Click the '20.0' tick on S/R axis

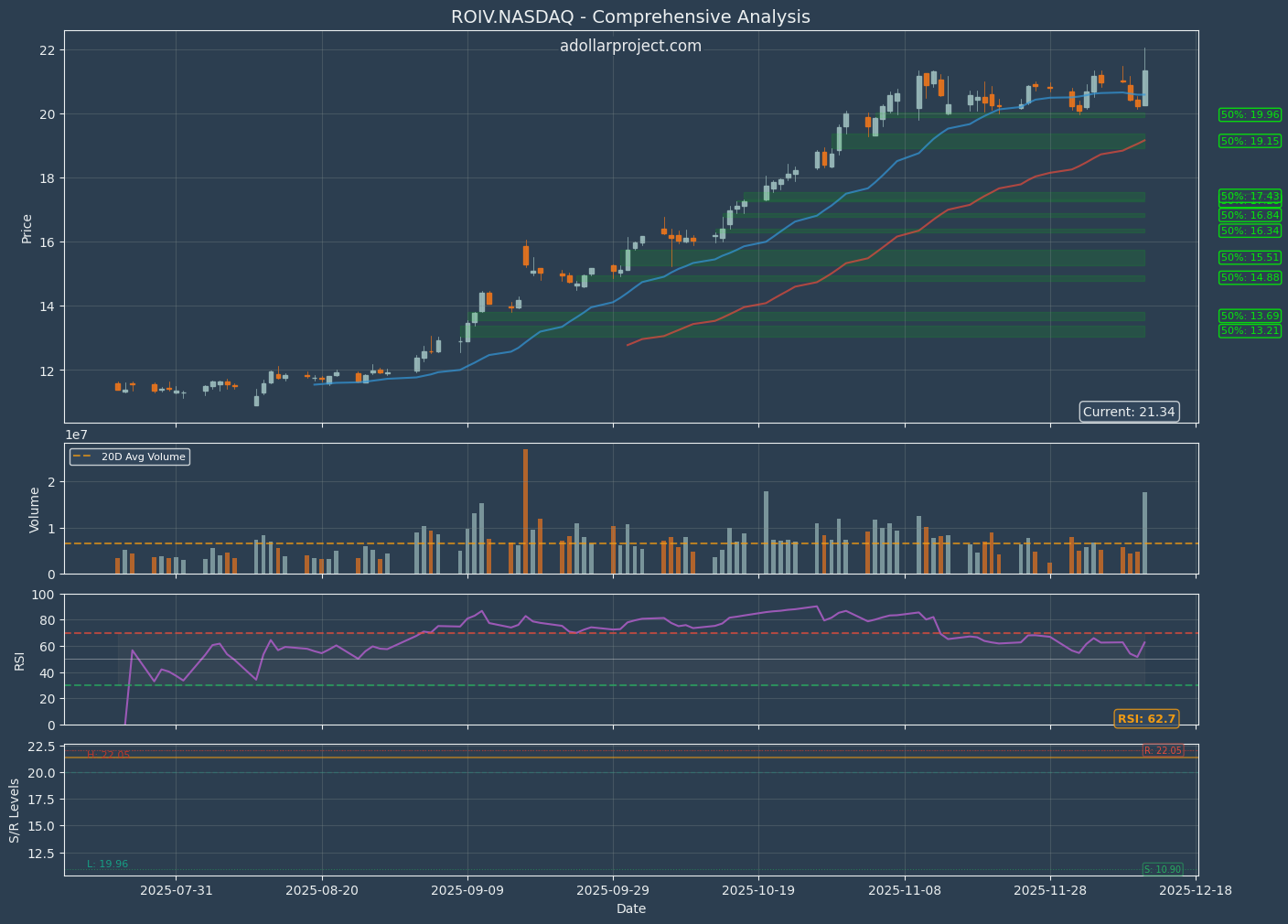(43, 773)
